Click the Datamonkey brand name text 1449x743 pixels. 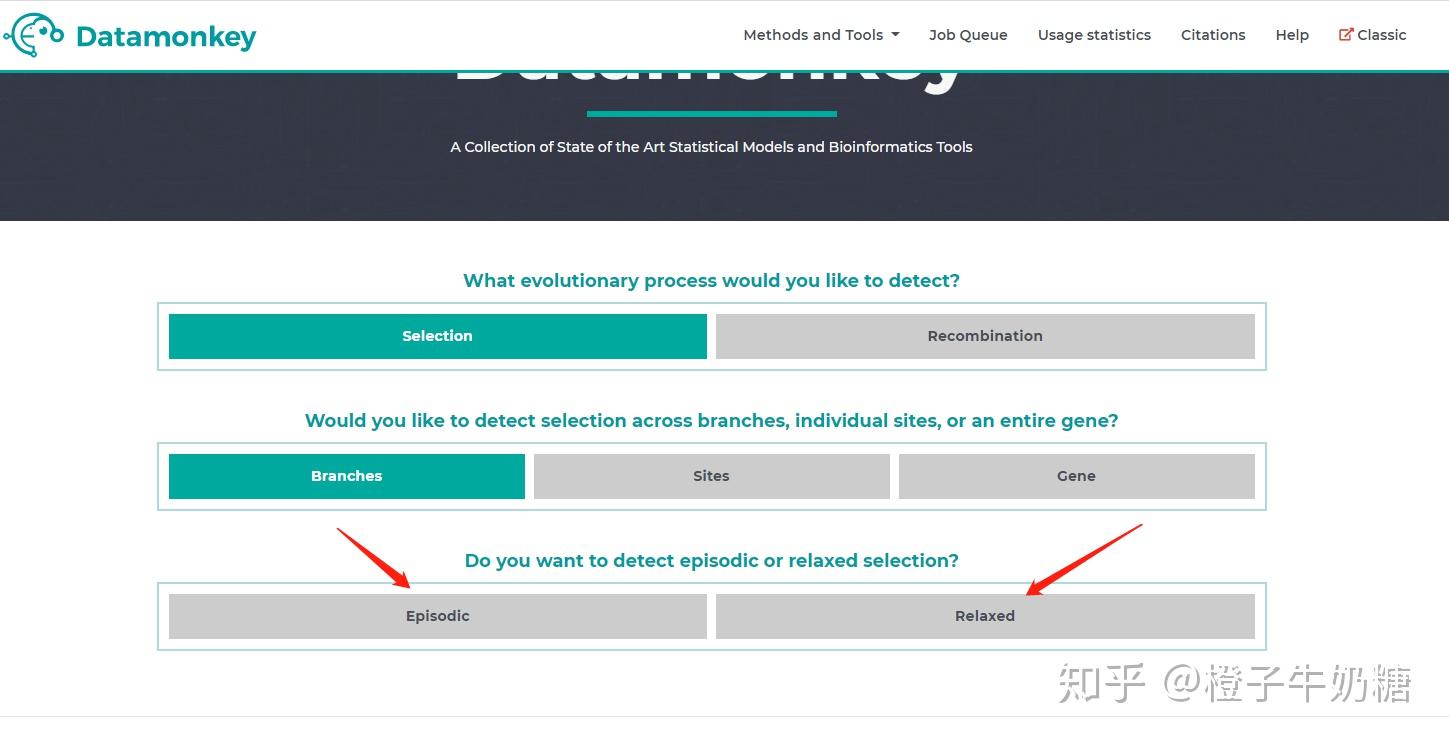pos(166,37)
